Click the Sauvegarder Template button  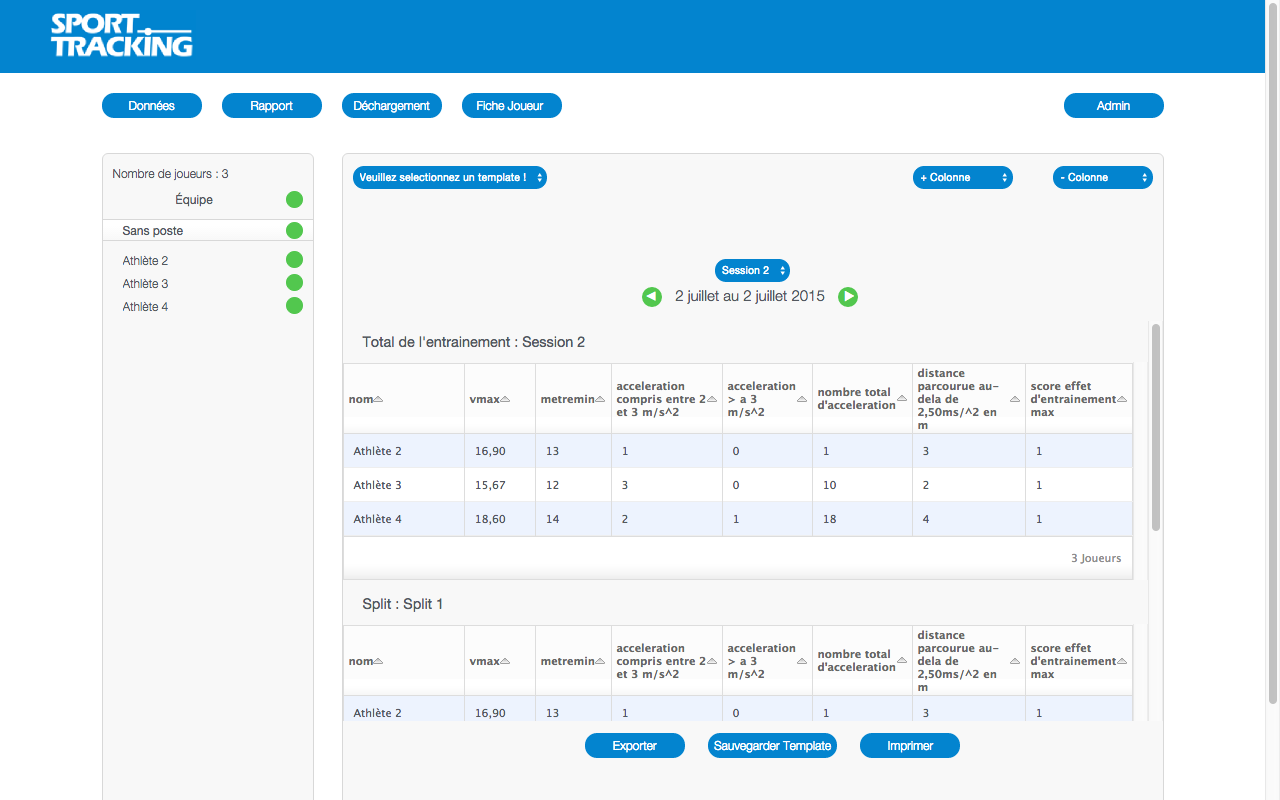772,746
